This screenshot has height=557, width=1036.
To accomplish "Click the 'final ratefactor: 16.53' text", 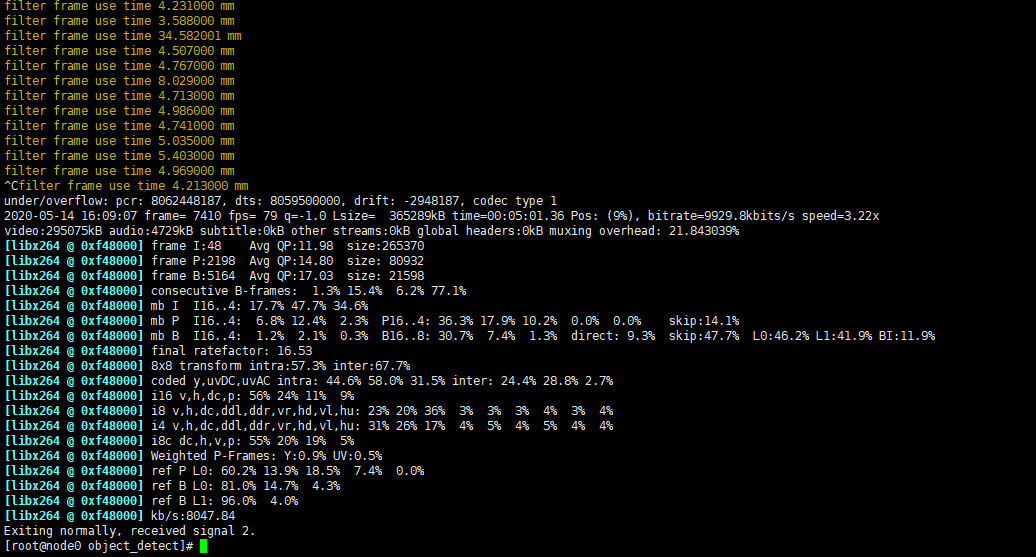I will [231, 351].
